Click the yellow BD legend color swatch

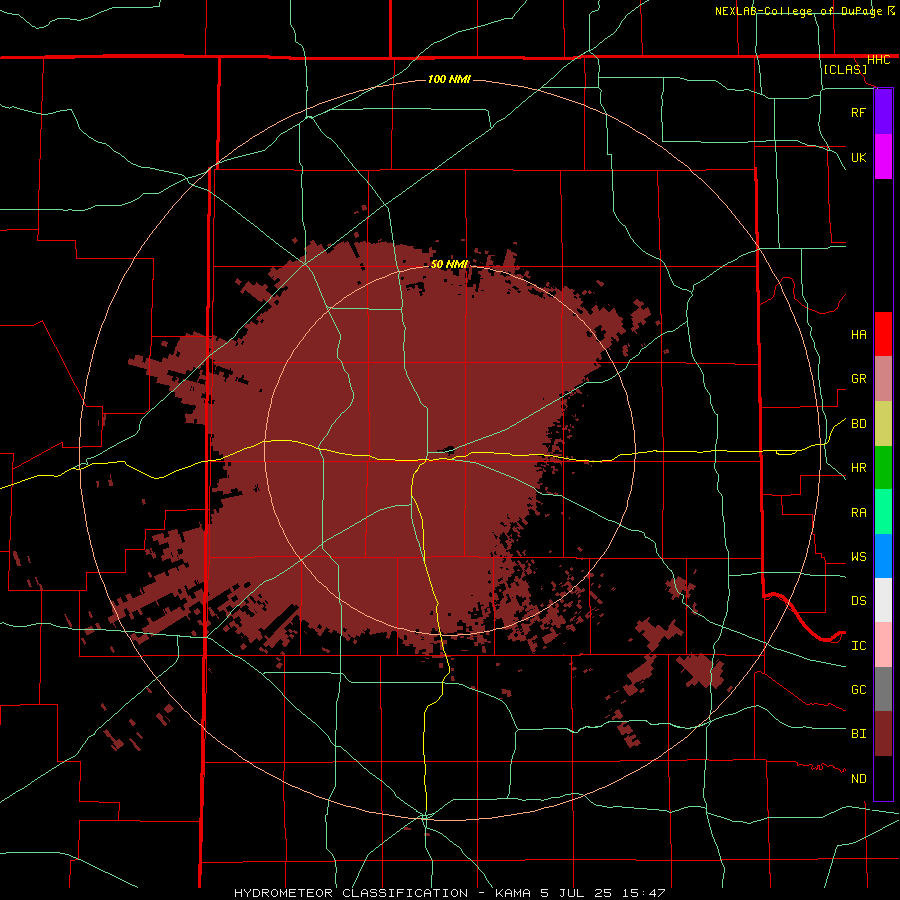pos(883,424)
